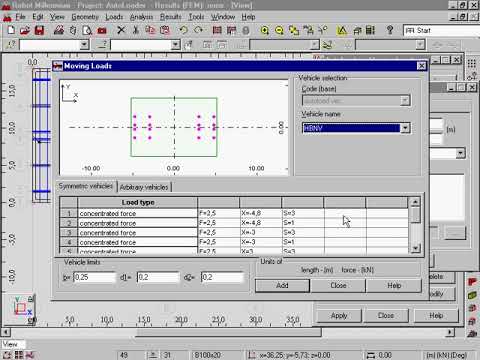Open the Tools menu
The height and width of the screenshot is (360, 480).
[x=196, y=17]
